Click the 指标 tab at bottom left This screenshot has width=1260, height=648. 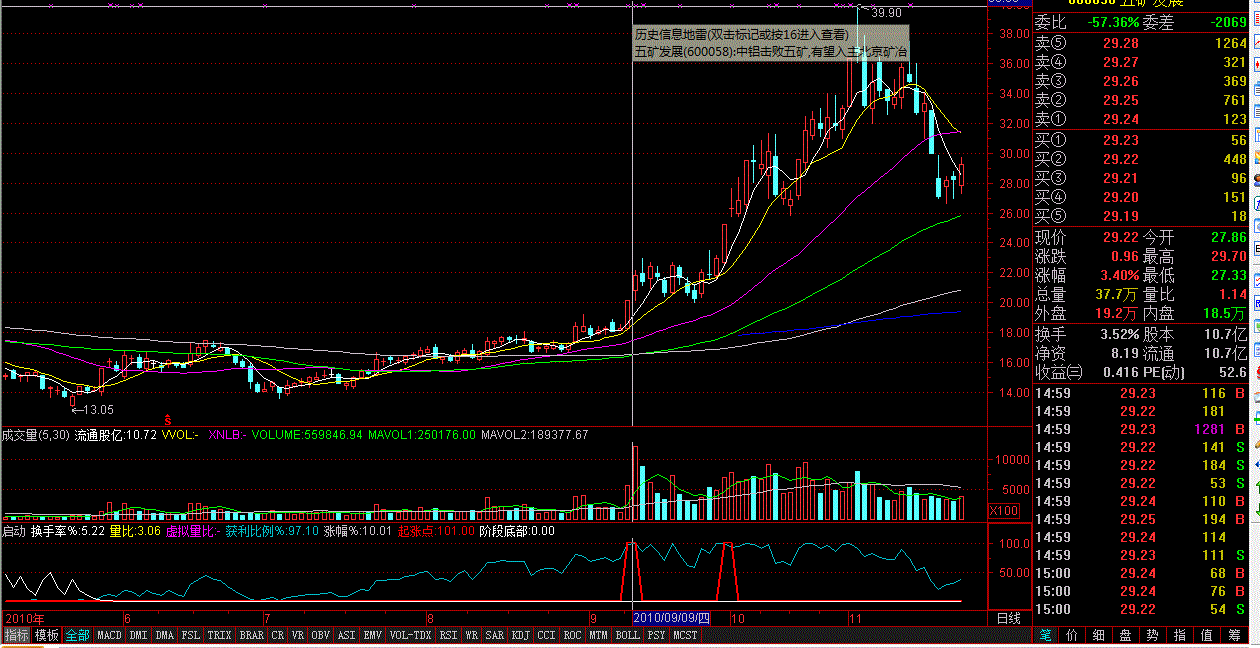[16, 635]
